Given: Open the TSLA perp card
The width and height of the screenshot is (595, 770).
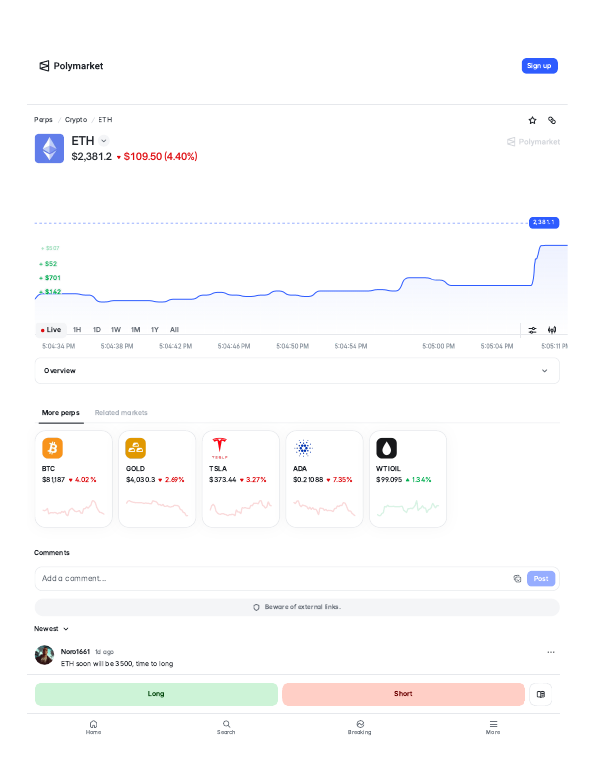Looking at the screenshot, I should [x=241, y=479].
